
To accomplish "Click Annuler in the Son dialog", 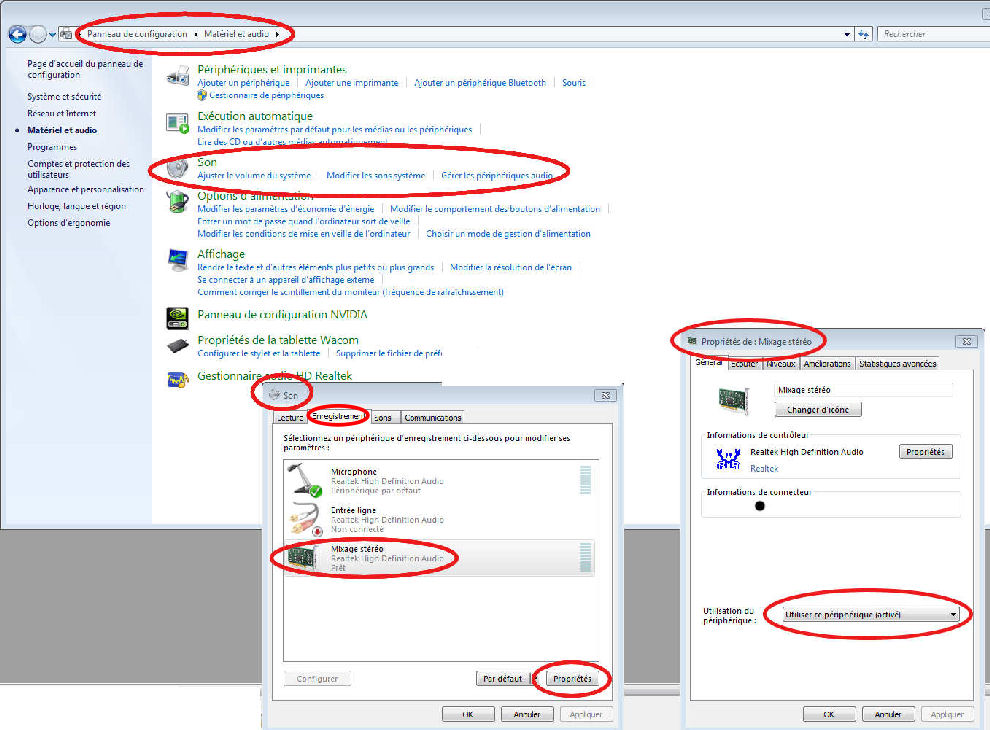I will (527, 714).
